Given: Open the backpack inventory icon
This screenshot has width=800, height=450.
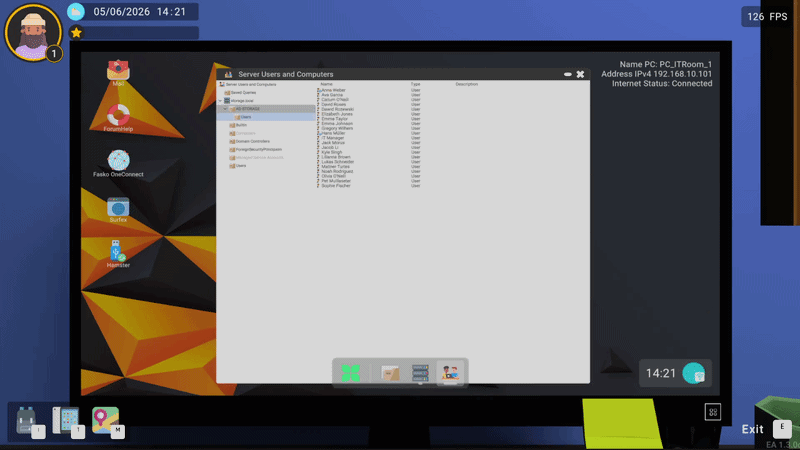Looking at the screenshot, I should point(27,420).
